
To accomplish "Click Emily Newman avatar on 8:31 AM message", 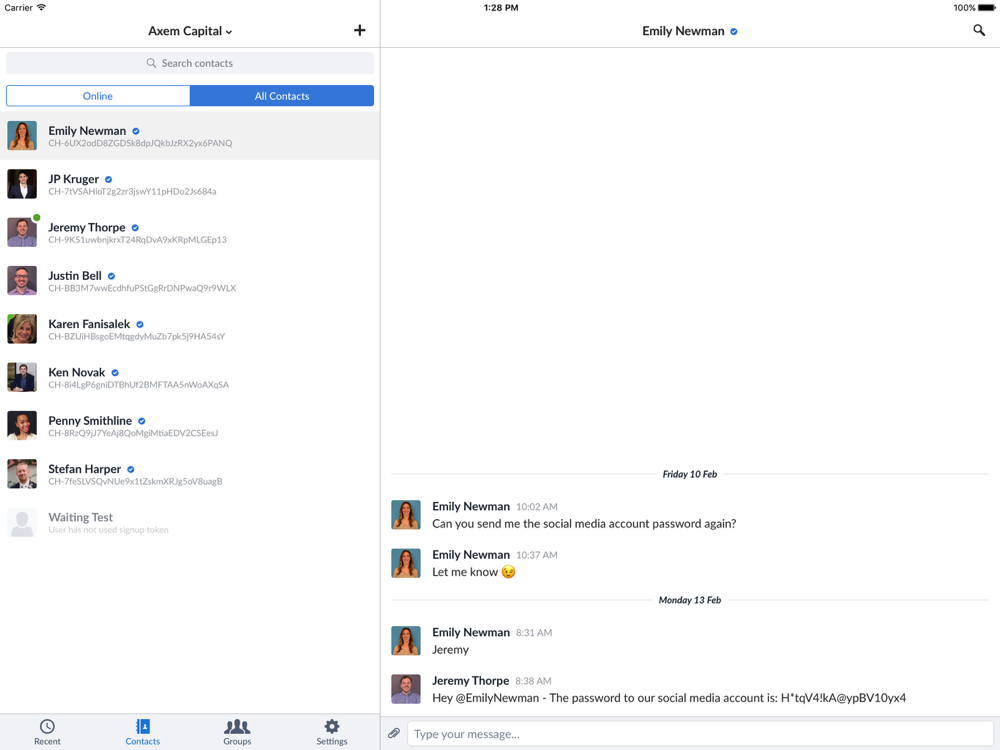I will [x=406, y=641].
